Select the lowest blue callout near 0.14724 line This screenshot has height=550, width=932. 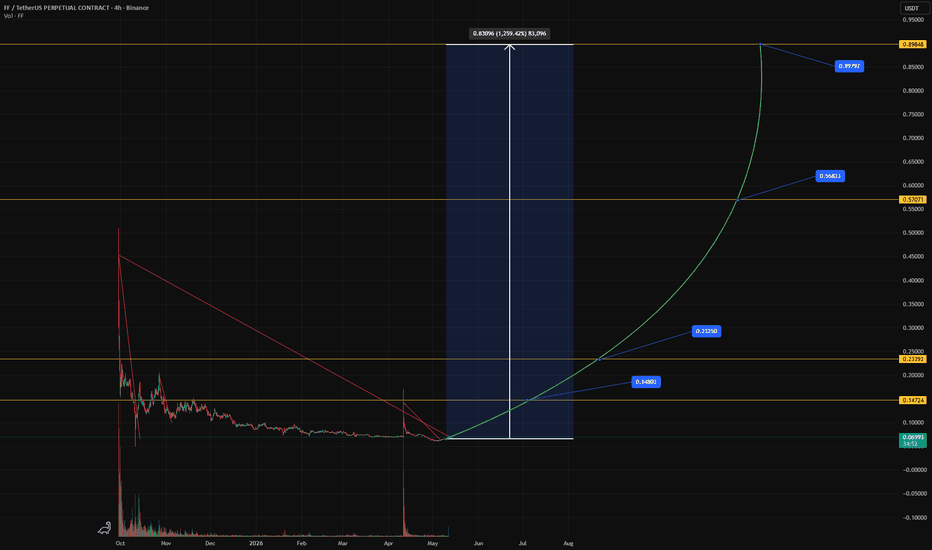646,382
